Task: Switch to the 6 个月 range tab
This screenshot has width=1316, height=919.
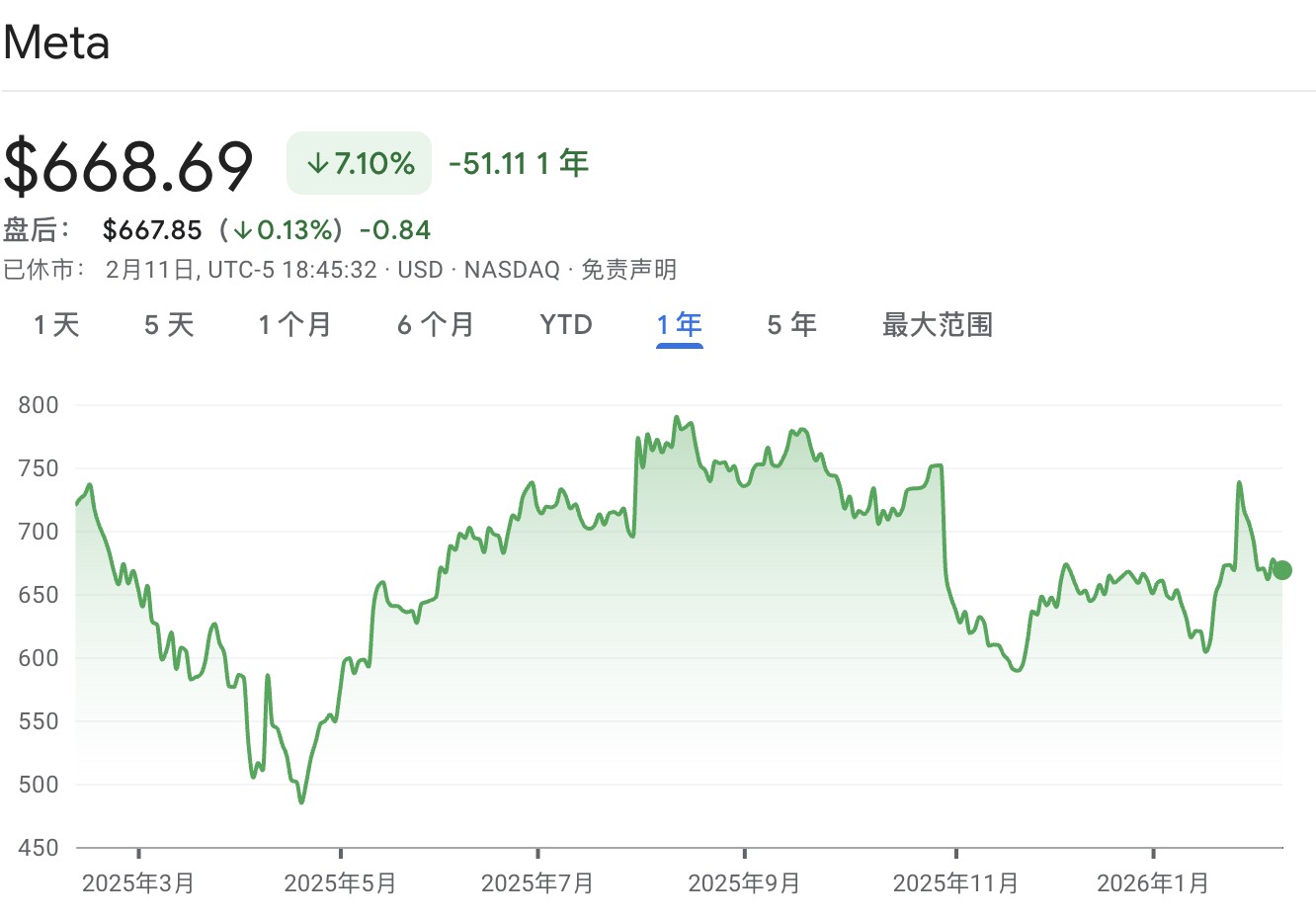Action: coord(436,324)
